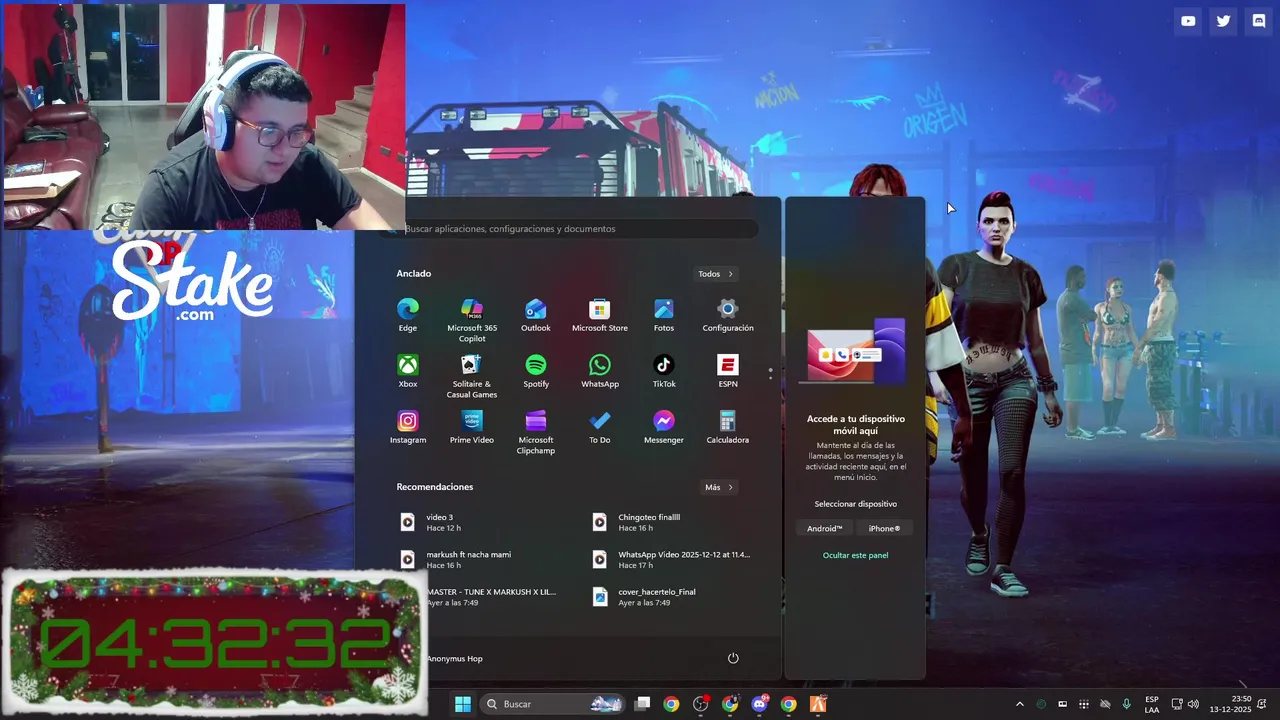Open the network icon in system tray
1280x720 pixels.
tap(1177, 704)
